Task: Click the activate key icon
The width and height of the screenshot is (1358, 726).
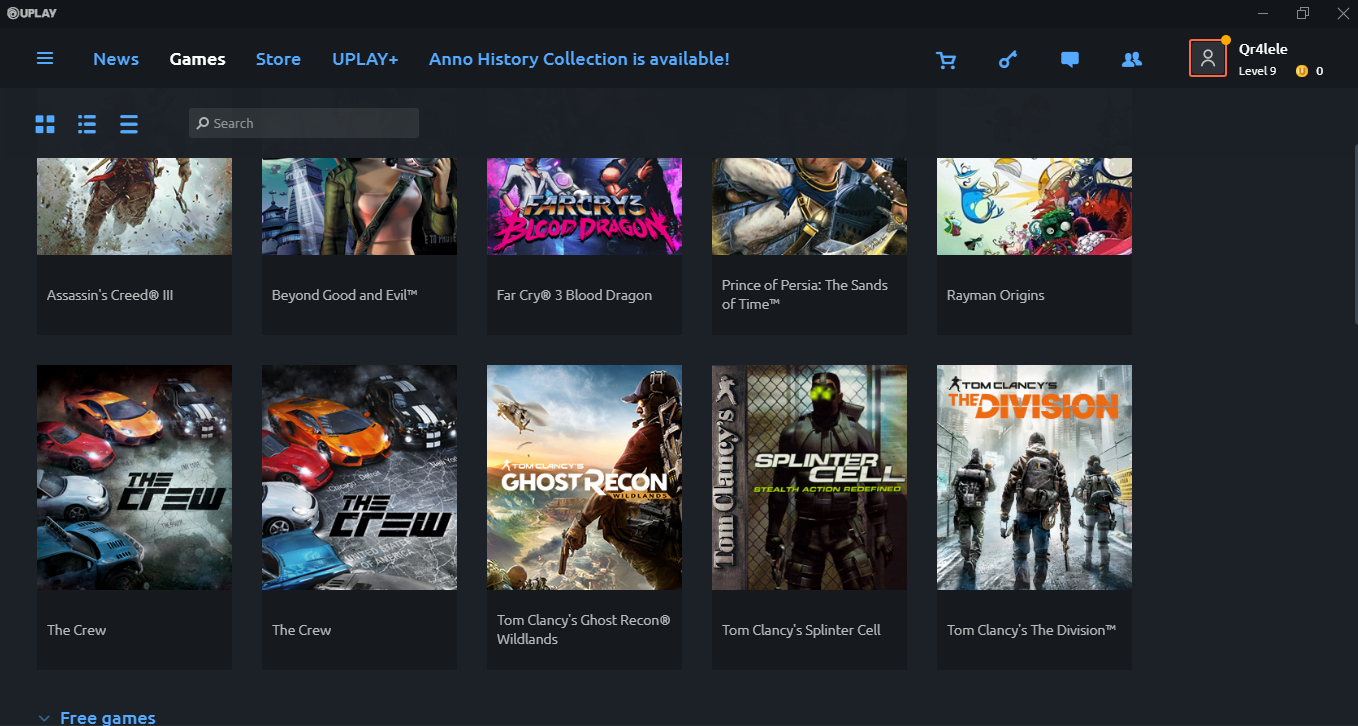Action: [x=1008, y=60]
